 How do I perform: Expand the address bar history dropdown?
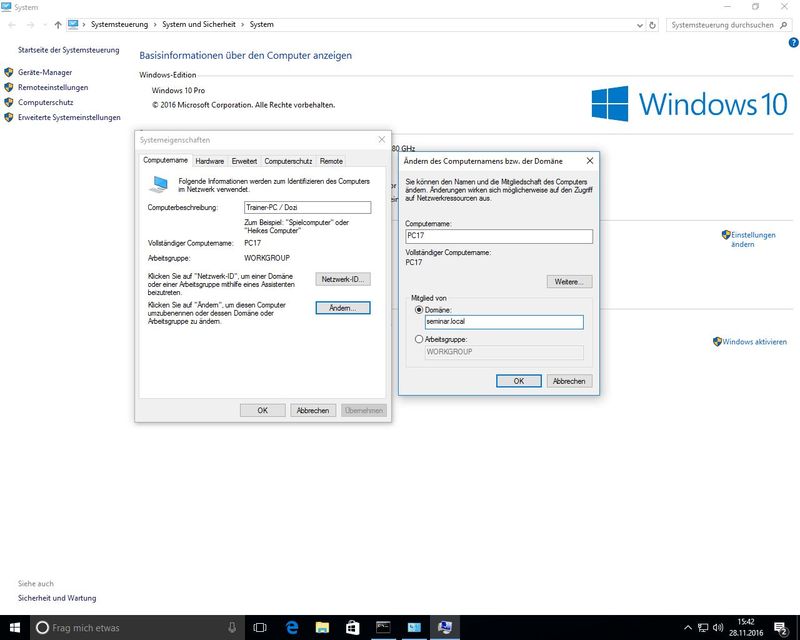(640, 24)
